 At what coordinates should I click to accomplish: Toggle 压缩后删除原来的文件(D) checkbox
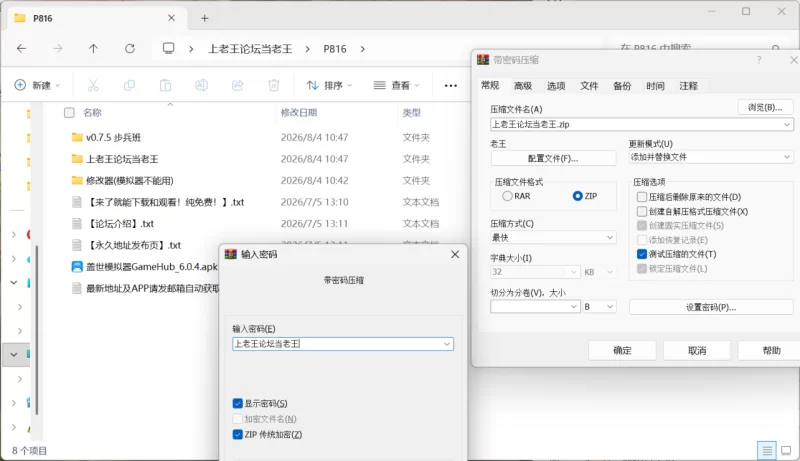click(642, 197)
